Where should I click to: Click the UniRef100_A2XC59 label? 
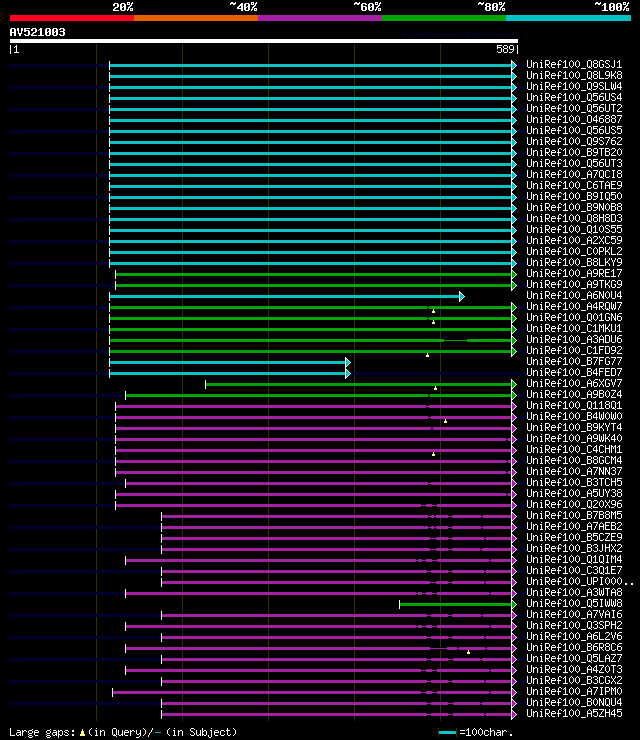pos(574,240)
